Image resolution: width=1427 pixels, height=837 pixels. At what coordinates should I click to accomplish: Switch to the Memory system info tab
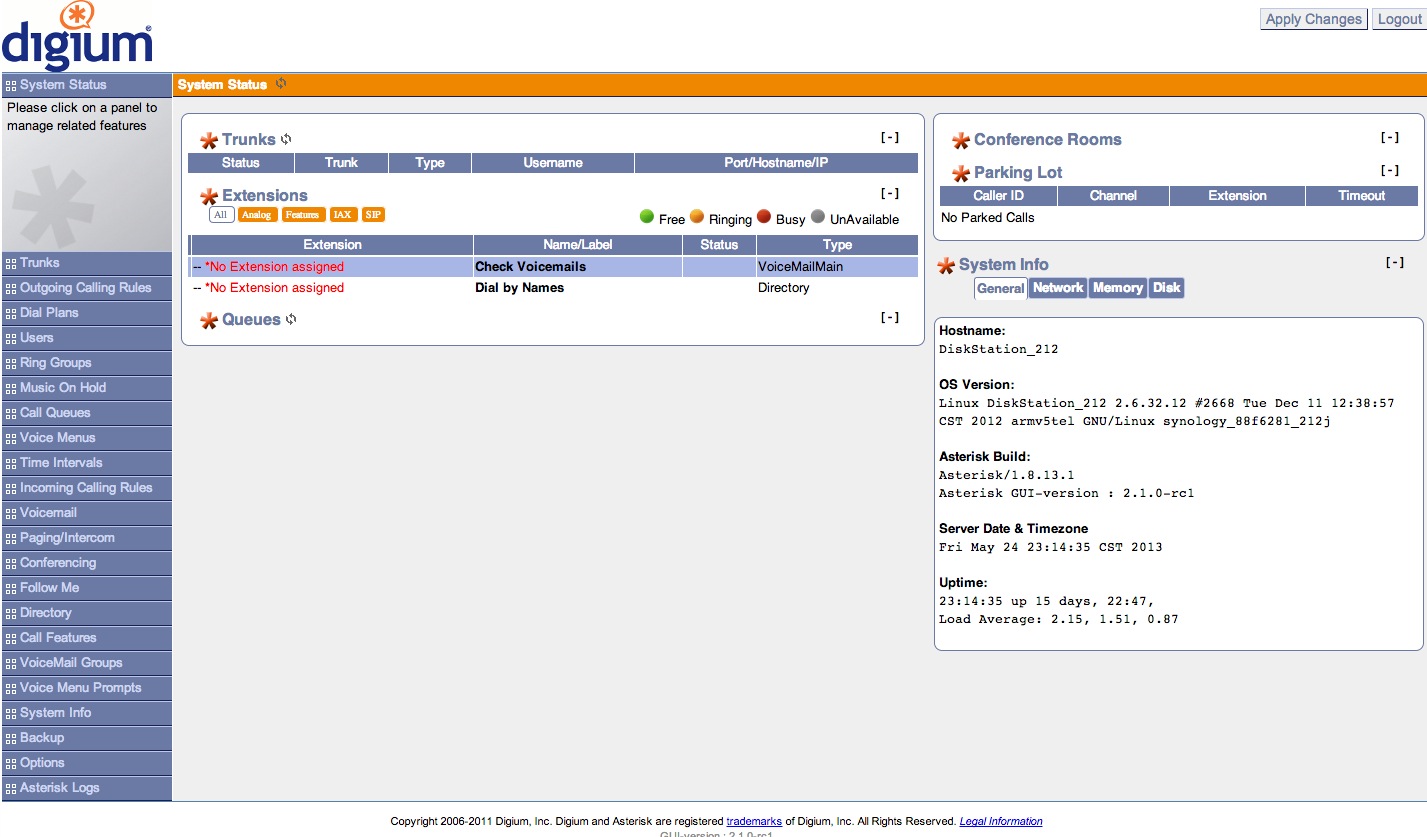[1118, 288]
